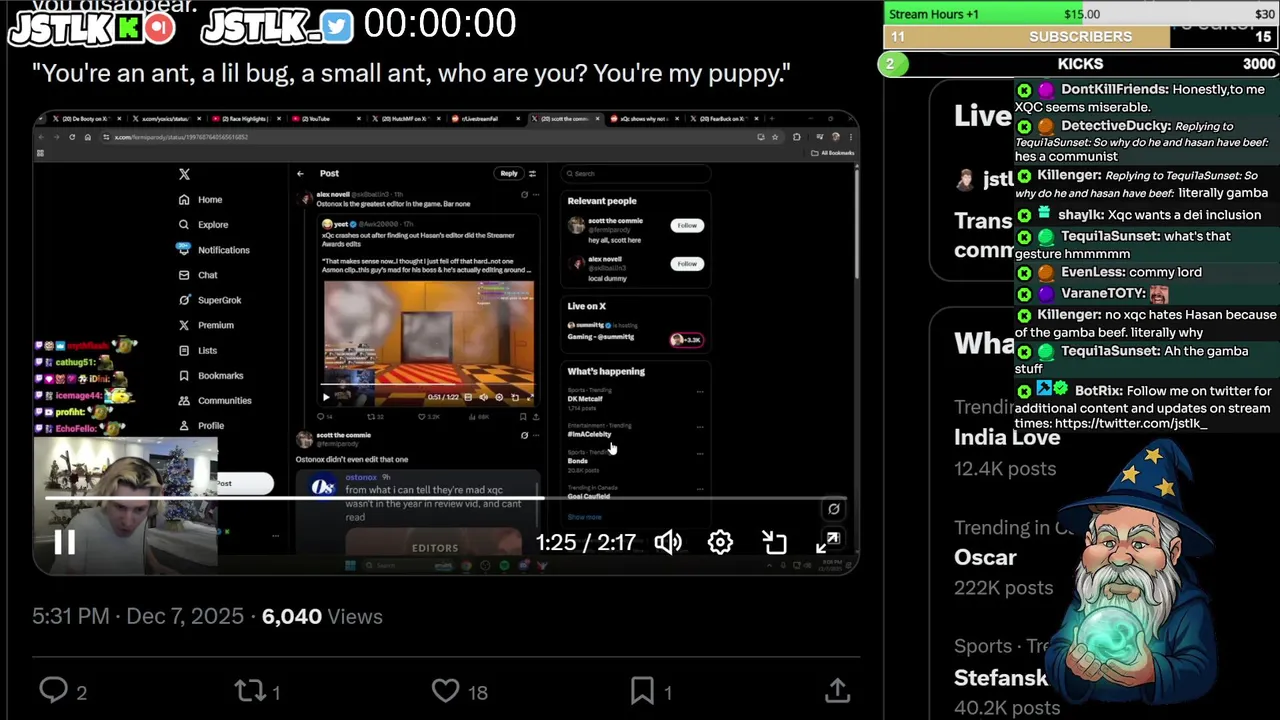Image resolution: width=1280 pixels, height=720 pixels.
Task: Toggle the bookmark icon showing 1
Action: coord(642,690)
